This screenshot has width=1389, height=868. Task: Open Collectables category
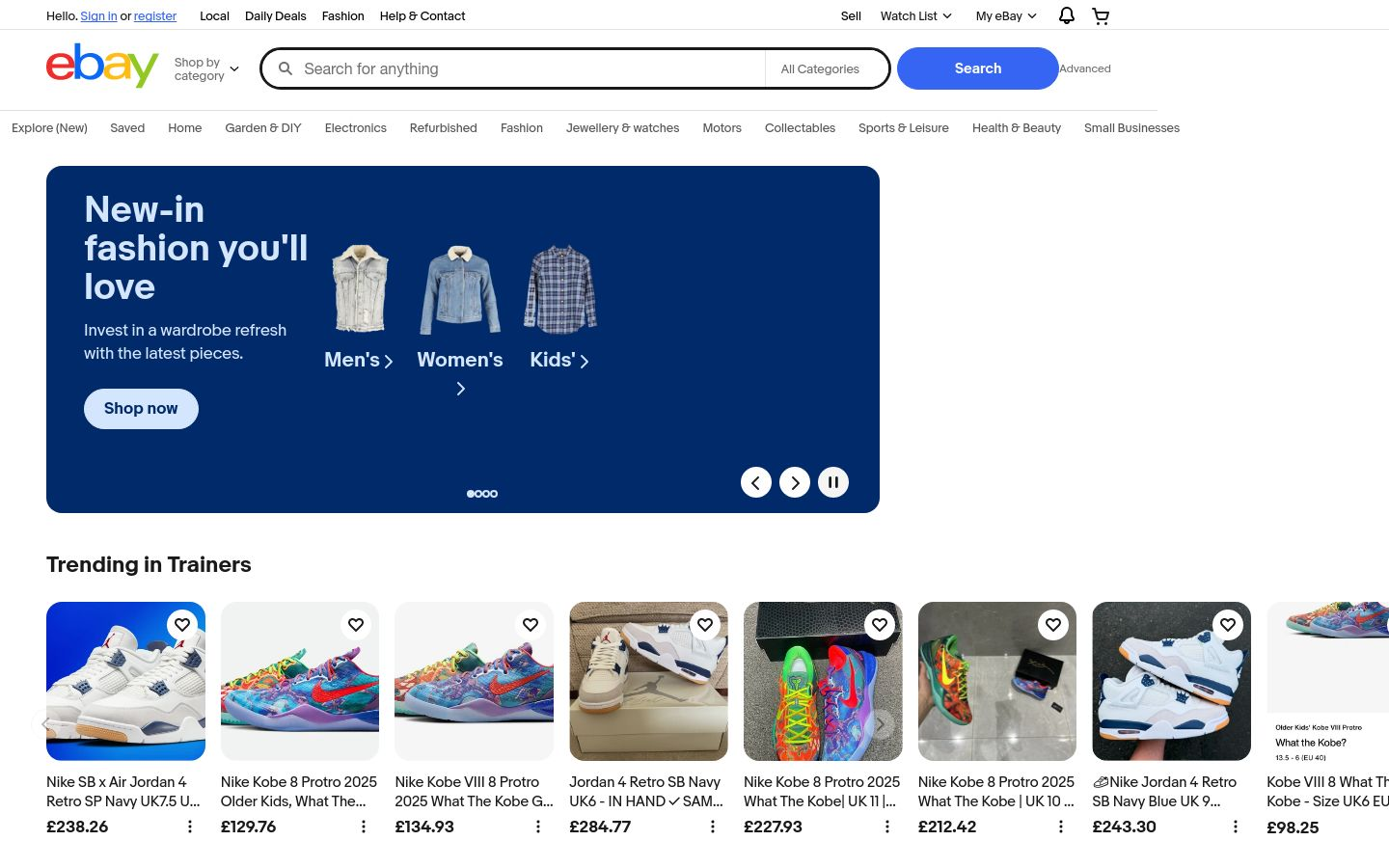click(801, 128)
